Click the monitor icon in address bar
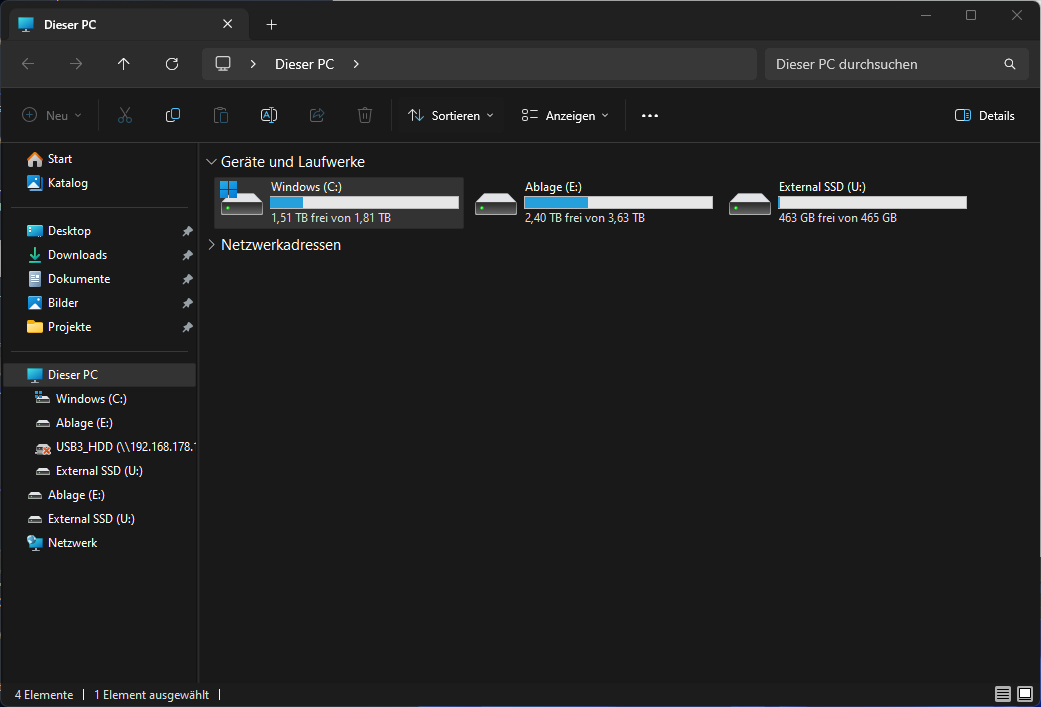Image resolution: width=1041 pixels, height=707 pixels. coord(223,64)
